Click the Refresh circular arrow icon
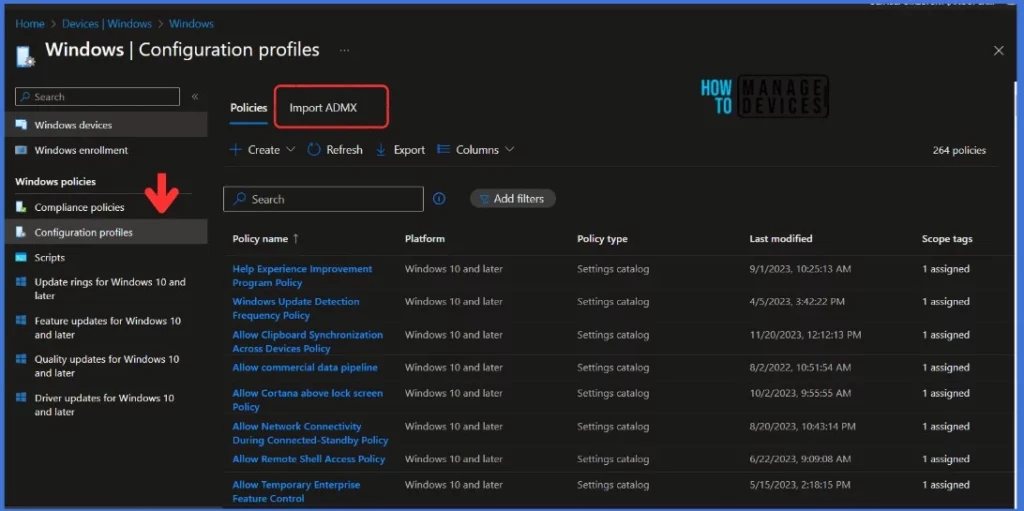1024x511 pixels. (314, 150)
